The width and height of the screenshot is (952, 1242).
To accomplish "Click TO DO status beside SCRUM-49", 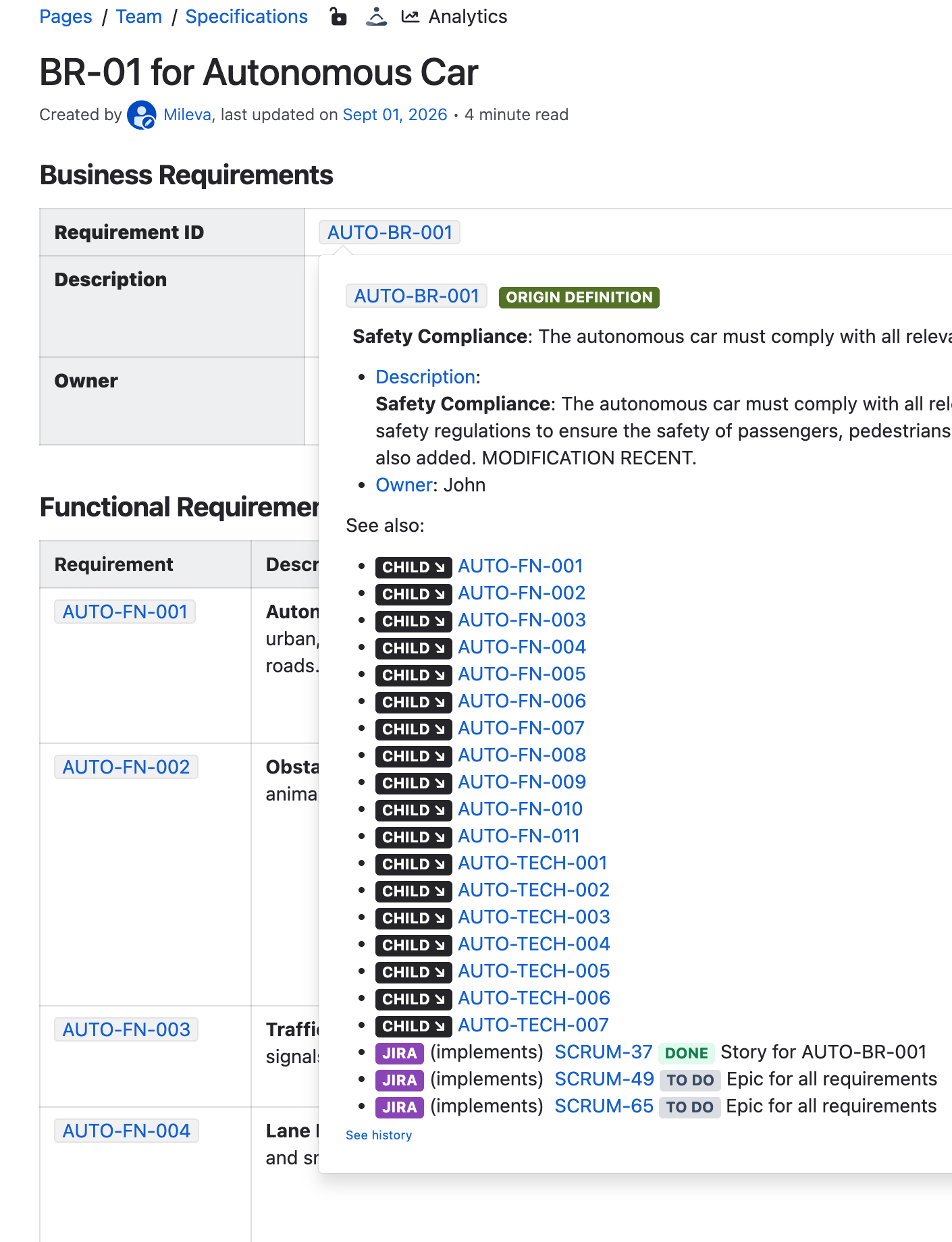I will [x=690, y=1080].
